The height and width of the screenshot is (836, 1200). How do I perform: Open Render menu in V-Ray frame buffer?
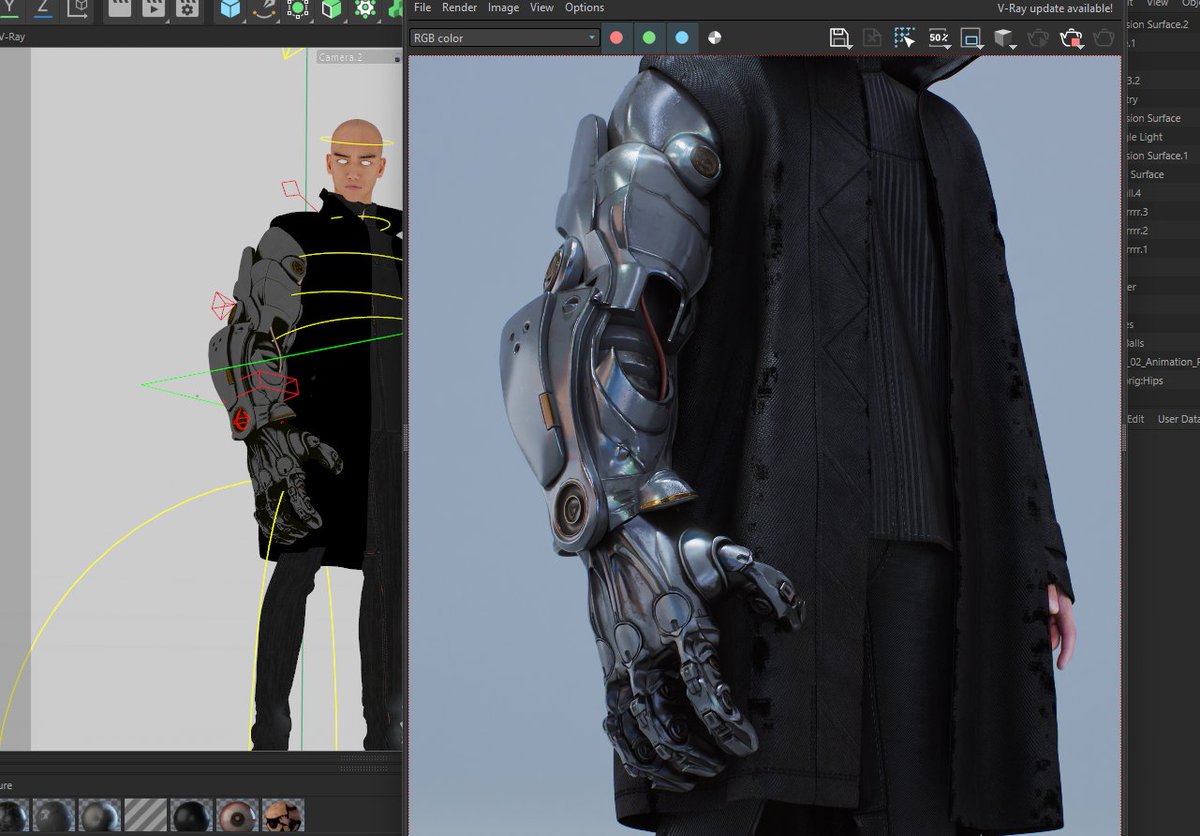(459, 7)
